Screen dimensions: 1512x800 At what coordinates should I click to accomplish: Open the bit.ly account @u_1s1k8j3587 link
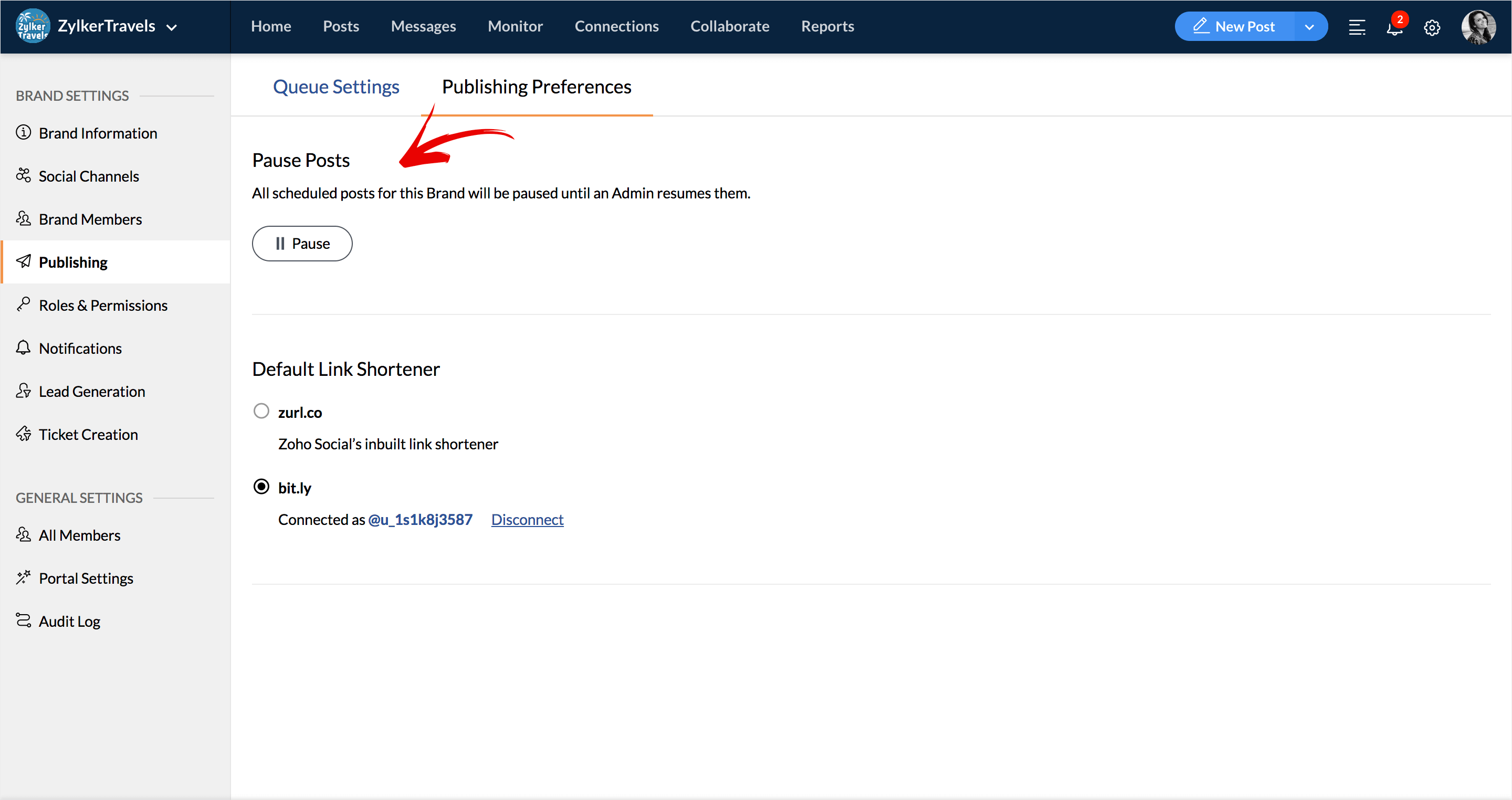tap(420, 520)
